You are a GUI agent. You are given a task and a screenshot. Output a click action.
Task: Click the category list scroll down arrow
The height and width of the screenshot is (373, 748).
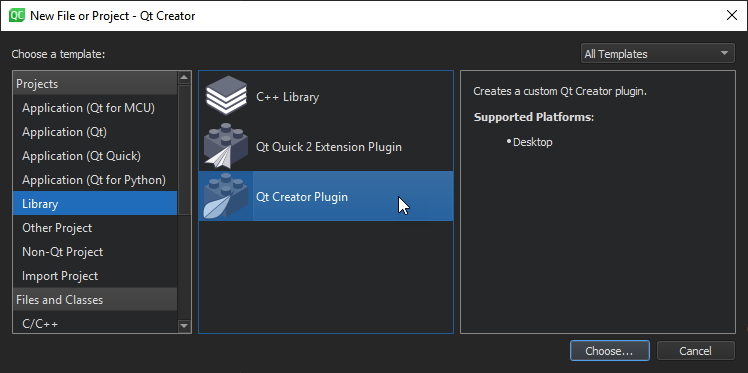[184, 326]
